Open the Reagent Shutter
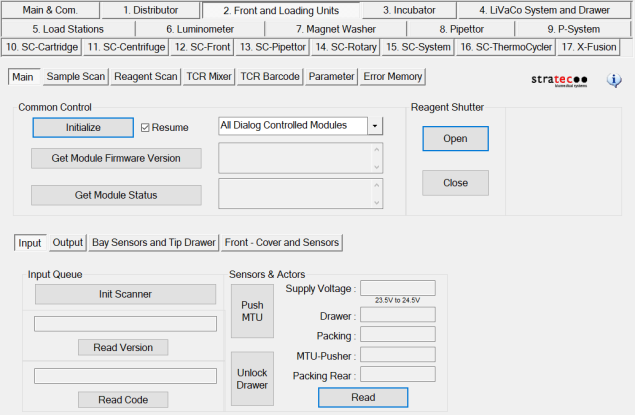 pos(455,139)
